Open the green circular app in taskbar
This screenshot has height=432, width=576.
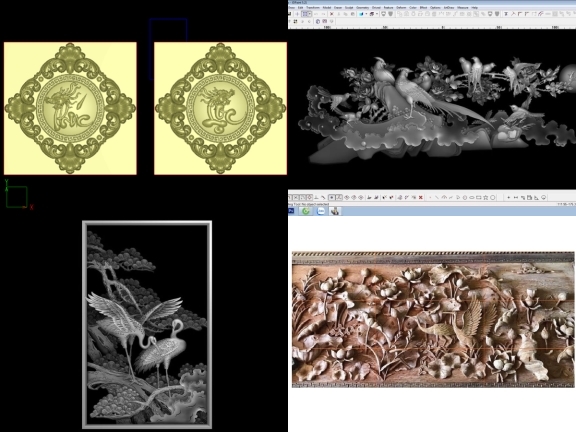[306, 211]
